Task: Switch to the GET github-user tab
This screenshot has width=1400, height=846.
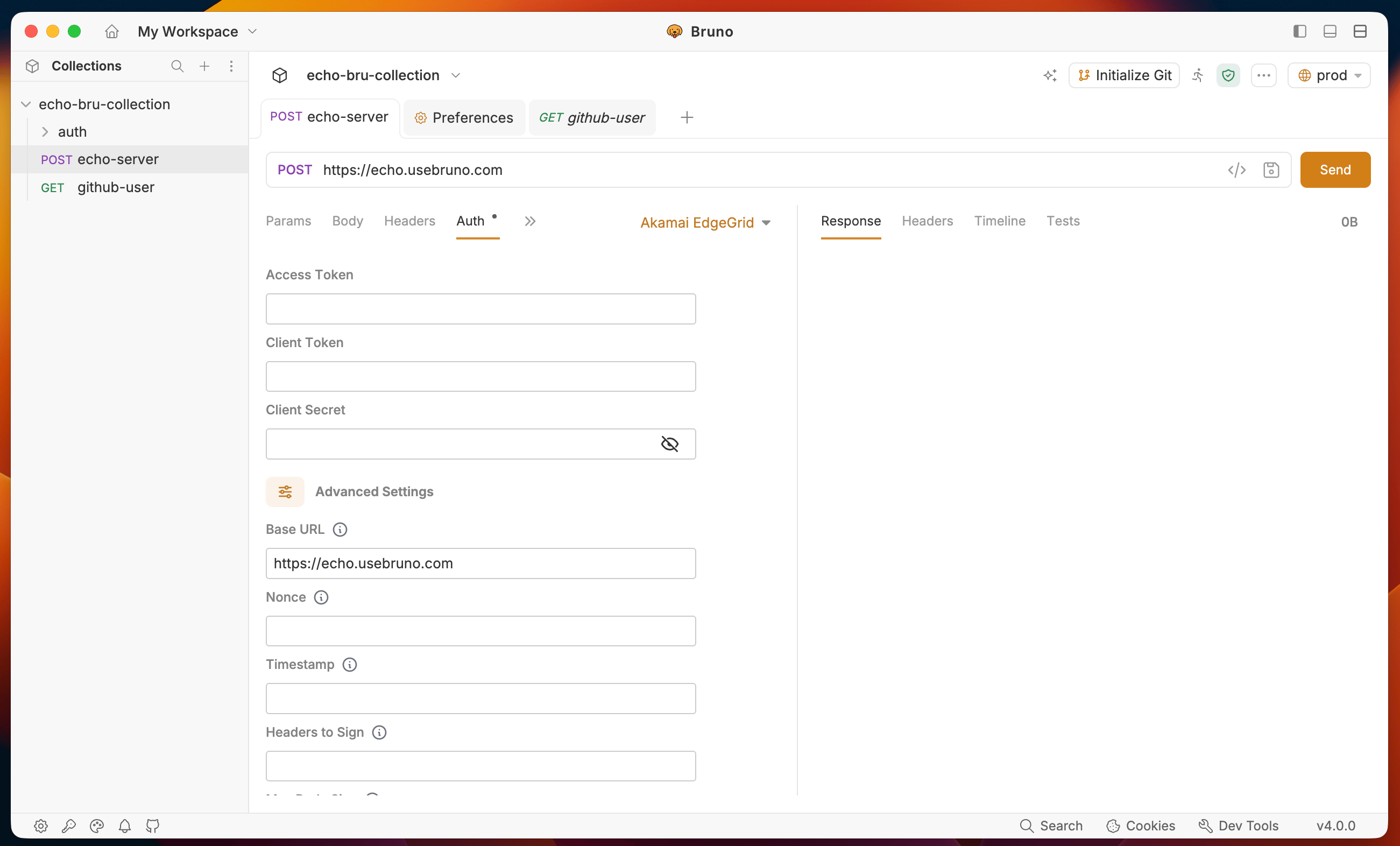Action: click(592, 118)
